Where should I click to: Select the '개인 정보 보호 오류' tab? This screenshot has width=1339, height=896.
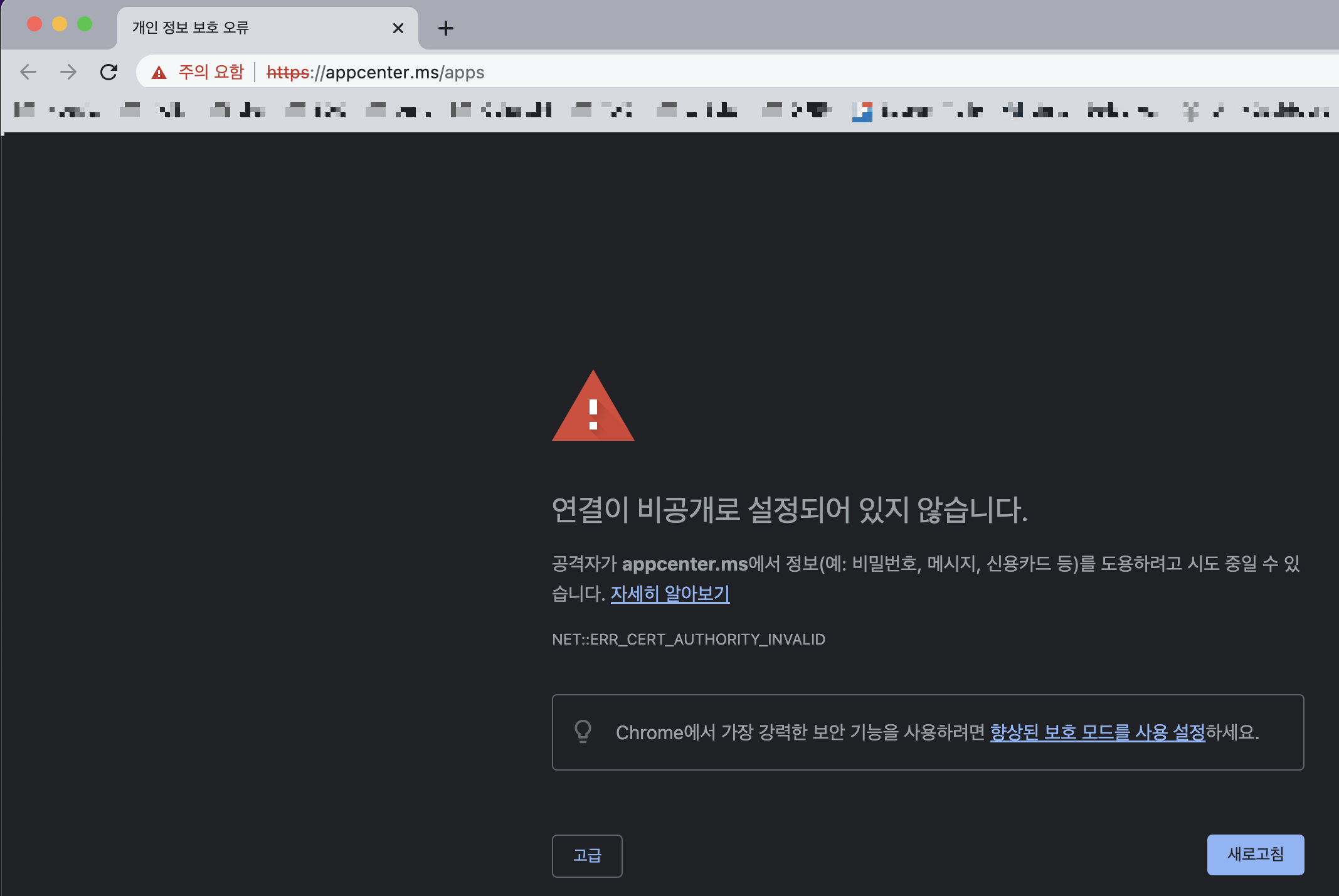pos(191,28)
